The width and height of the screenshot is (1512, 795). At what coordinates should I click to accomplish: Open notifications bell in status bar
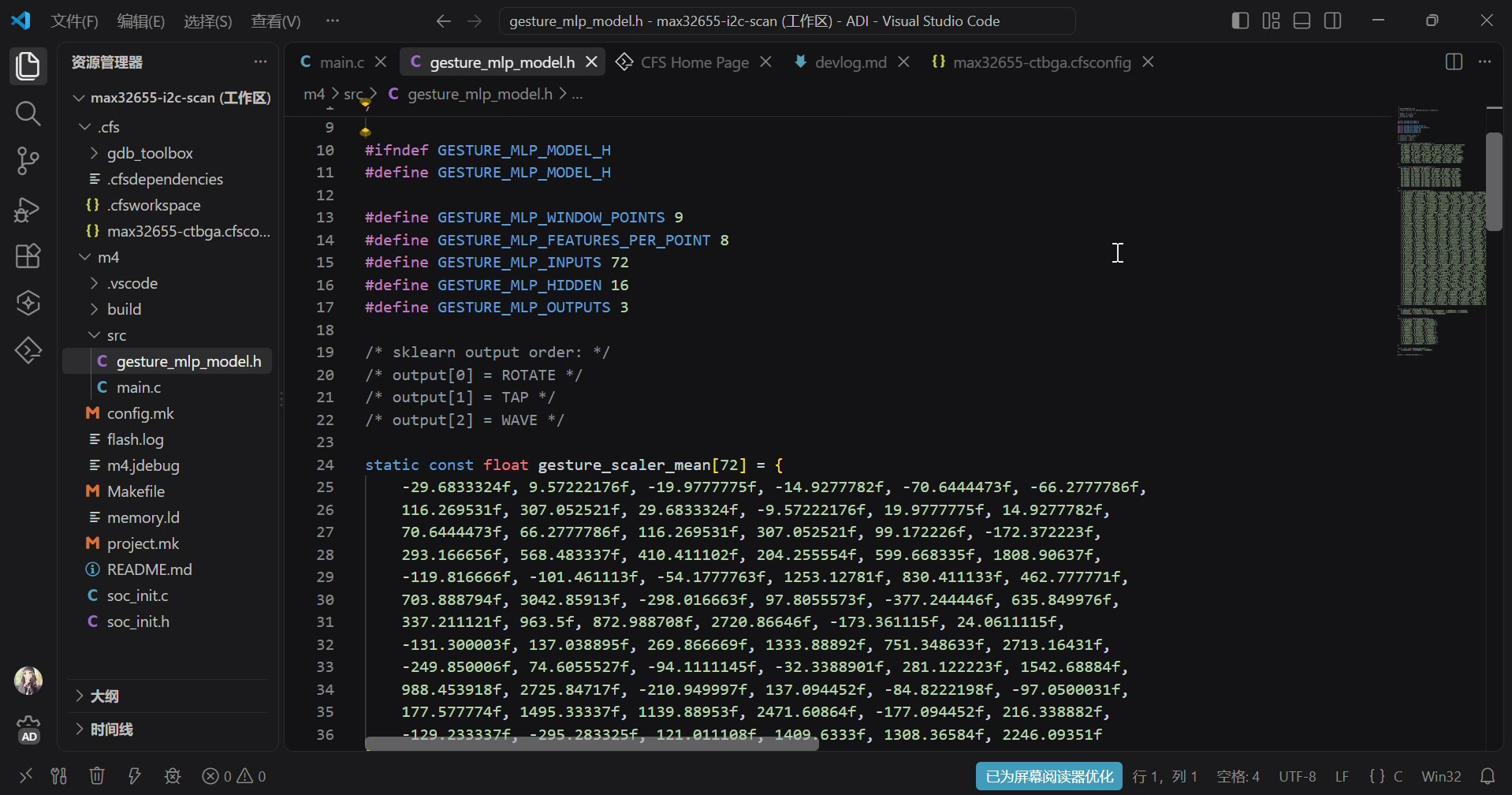pyautogui.click(x=1488, y=776)
